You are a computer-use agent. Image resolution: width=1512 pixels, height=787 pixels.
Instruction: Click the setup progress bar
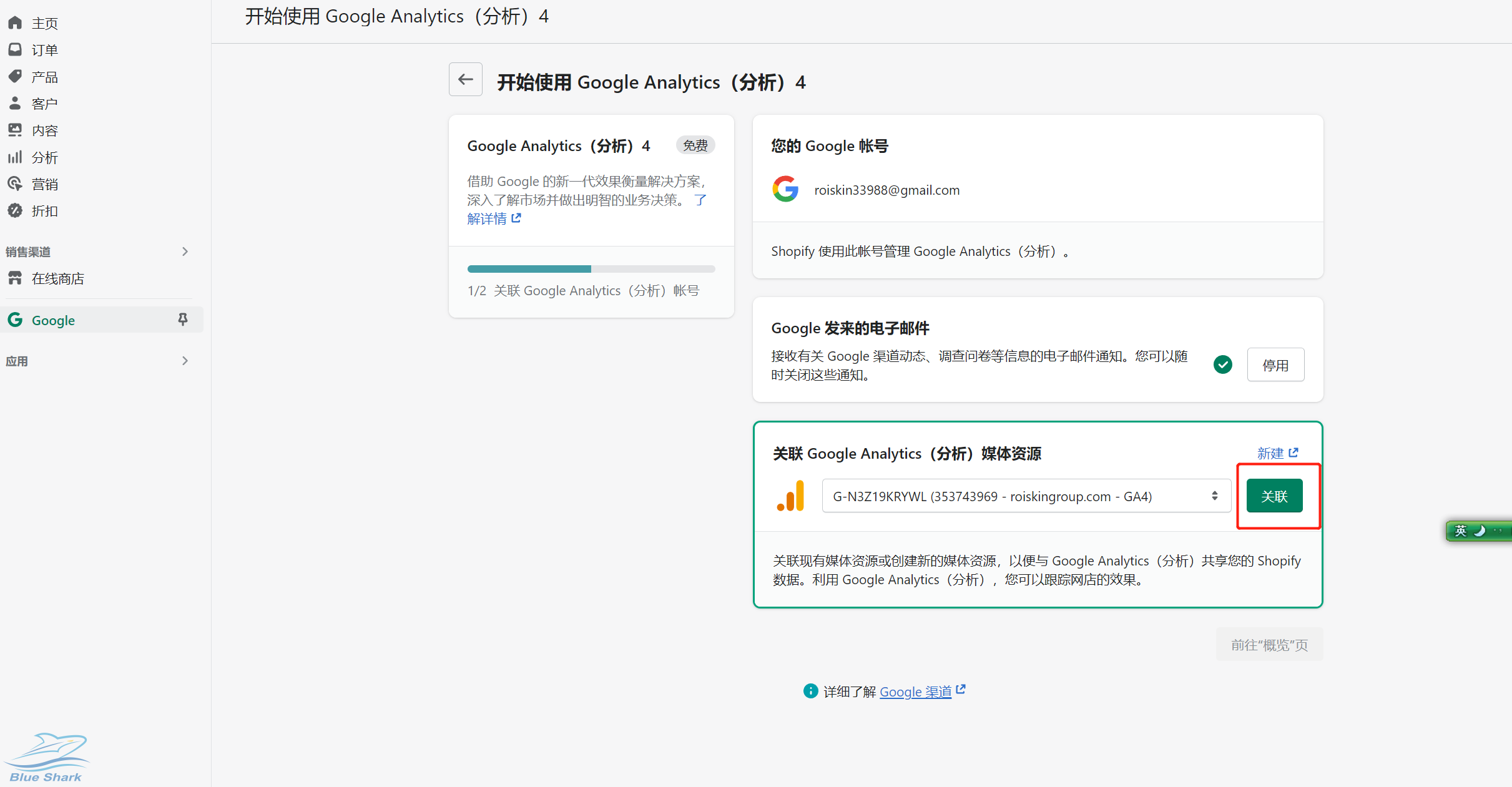click(591, 269)
